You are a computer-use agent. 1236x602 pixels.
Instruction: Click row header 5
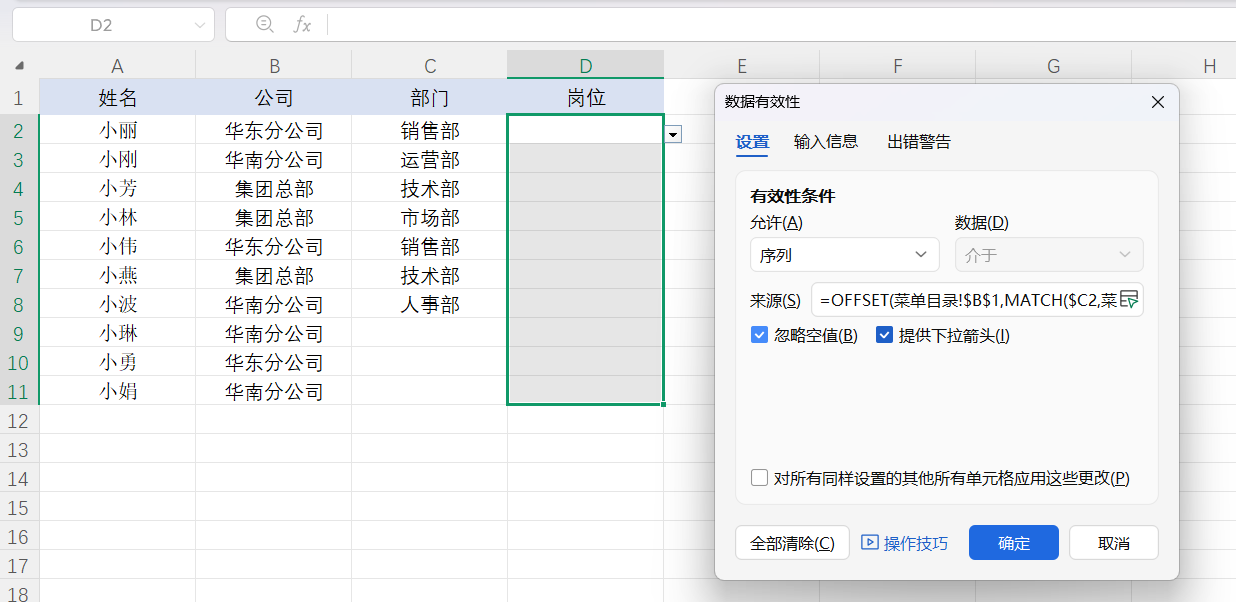[17, 217]
